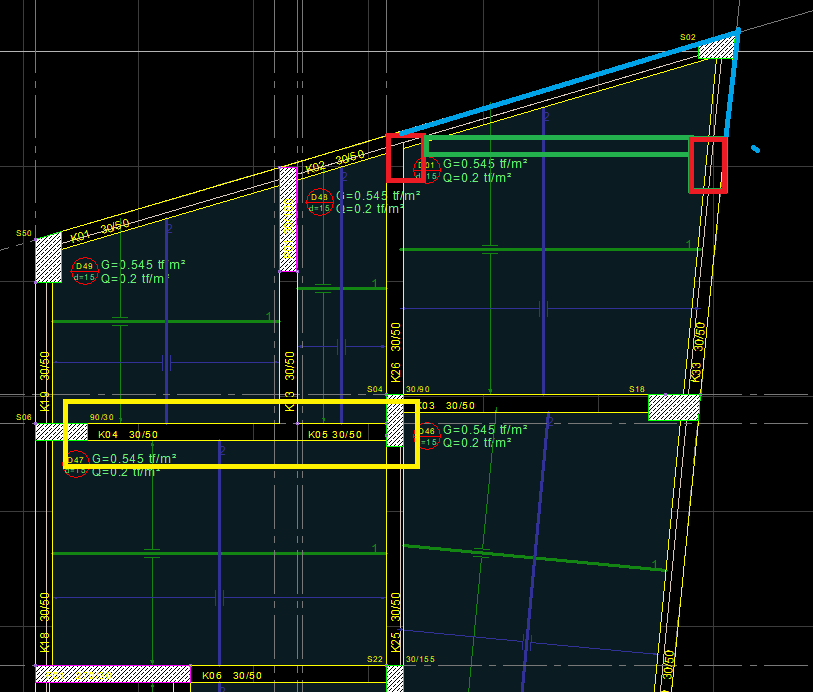Click the D46 slab marker circle
The image size is (813, 692).
pyautogui.click(x=426, y=436)
